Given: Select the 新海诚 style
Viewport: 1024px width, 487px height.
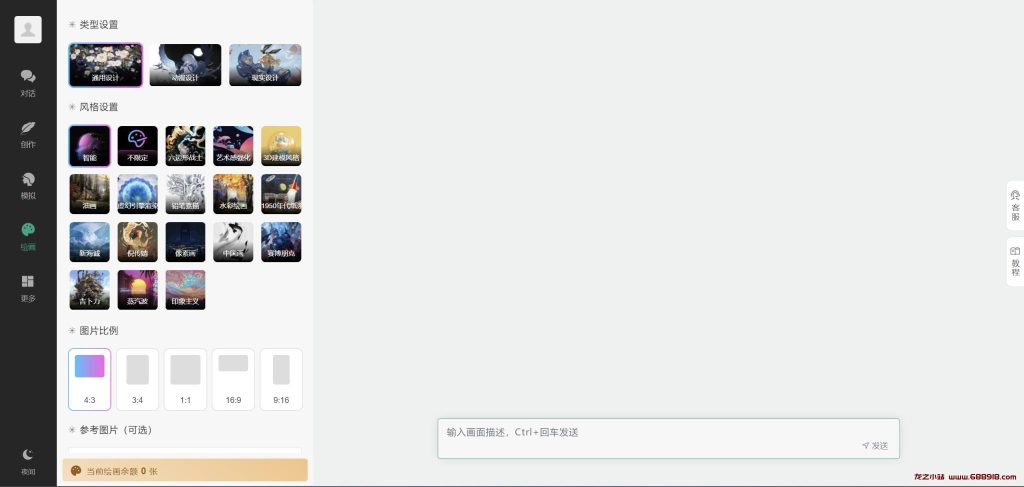Looking at the screenshot, I should (x=89, y=242).
